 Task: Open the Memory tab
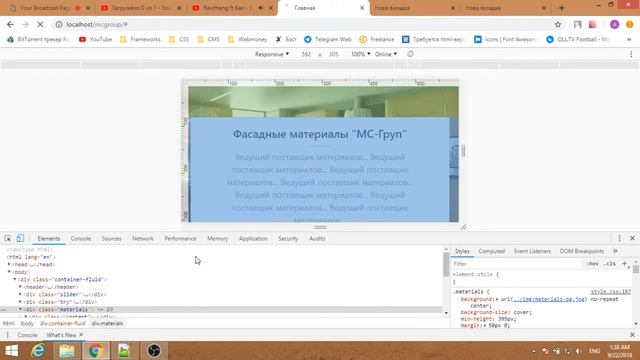(x=218, y=238)
